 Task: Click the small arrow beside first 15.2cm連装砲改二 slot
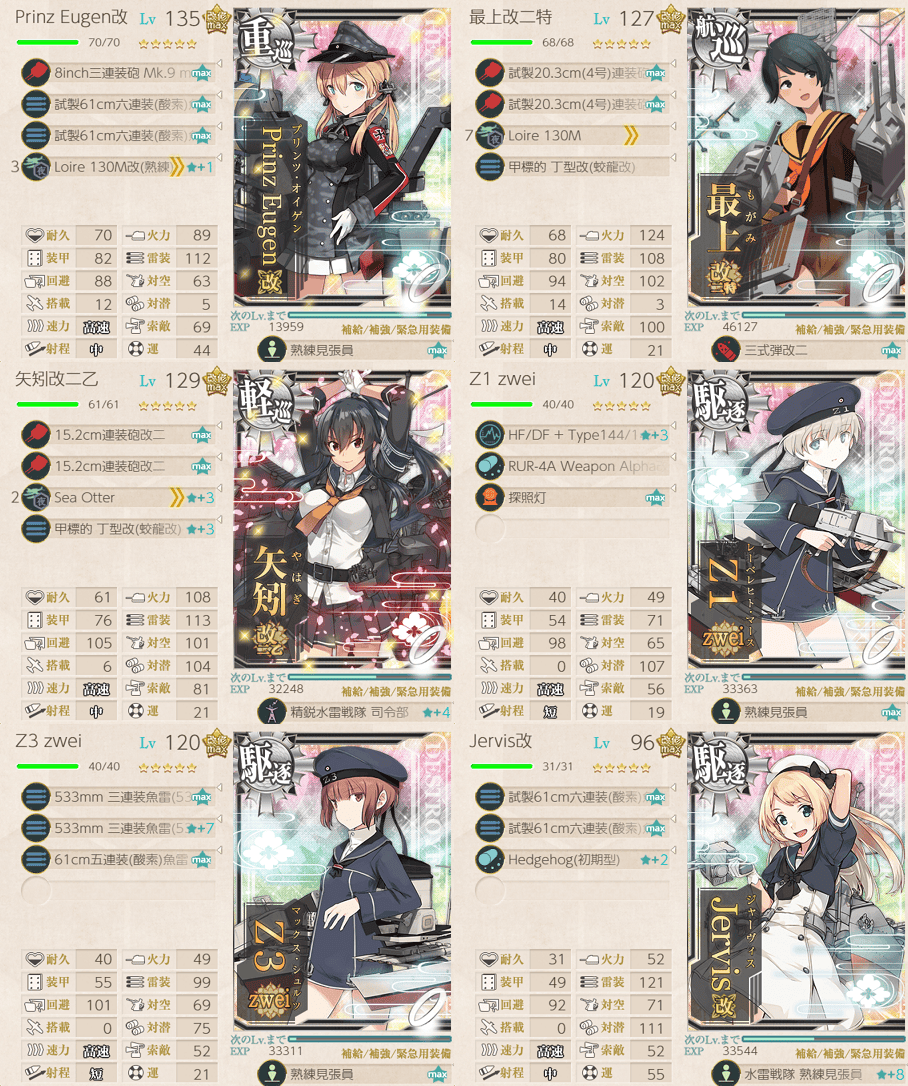[x=220, y=426]
